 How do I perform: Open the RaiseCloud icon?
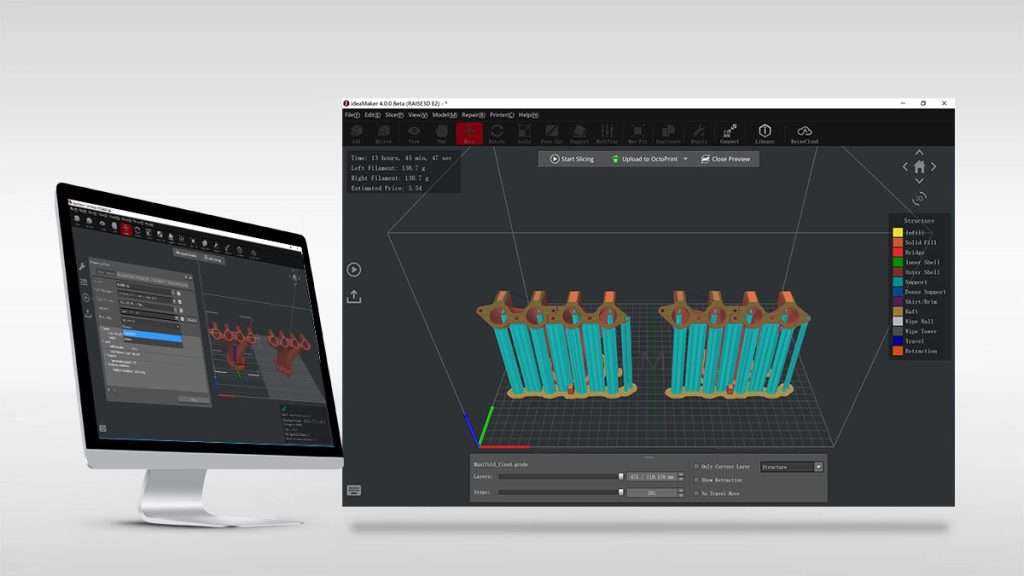coord(804,132)
